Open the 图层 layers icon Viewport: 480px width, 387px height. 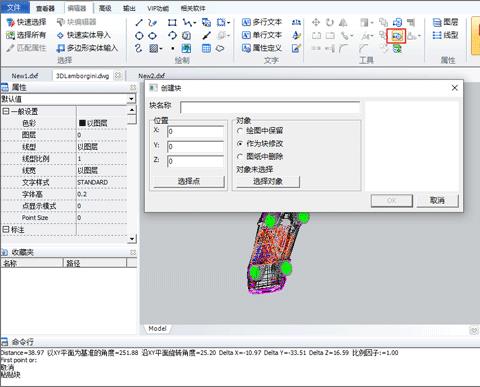[x=437, y=22]
